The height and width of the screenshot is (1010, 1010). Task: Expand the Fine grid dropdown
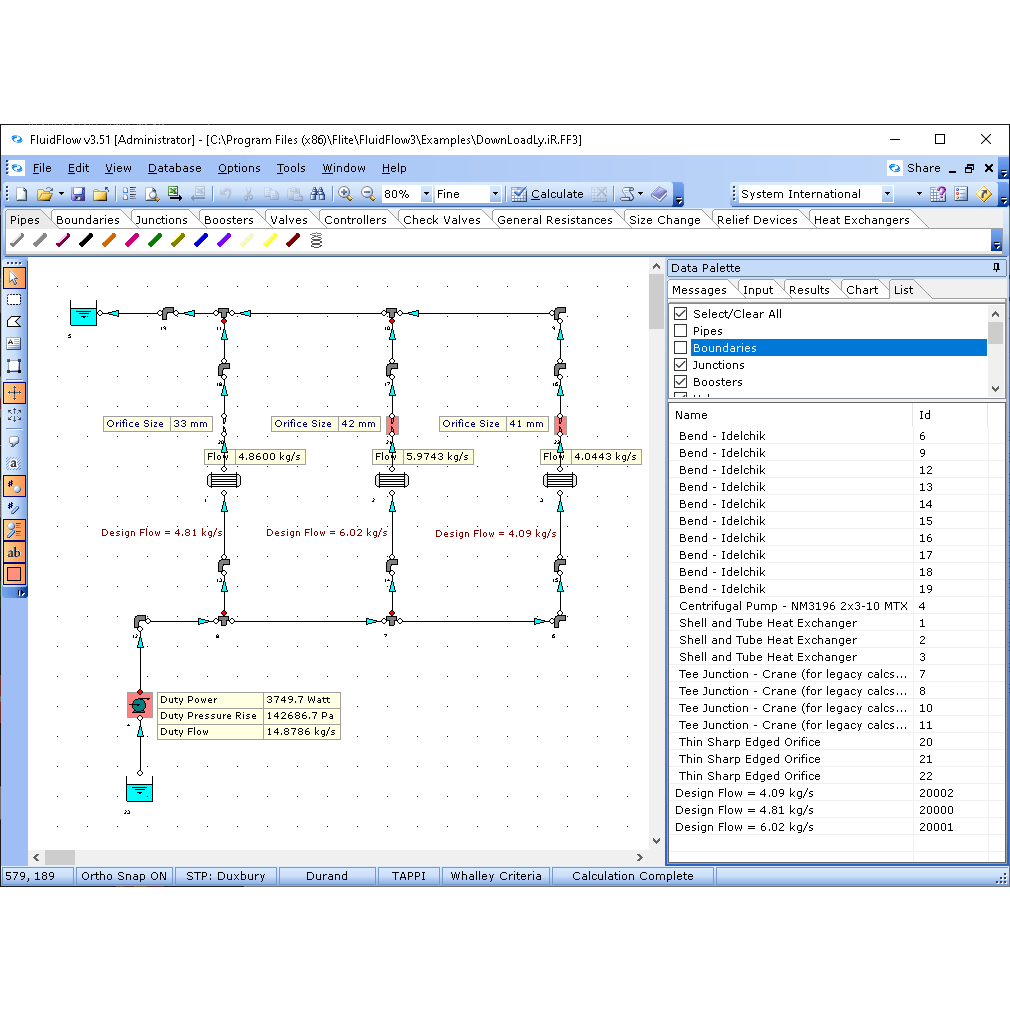495,194
